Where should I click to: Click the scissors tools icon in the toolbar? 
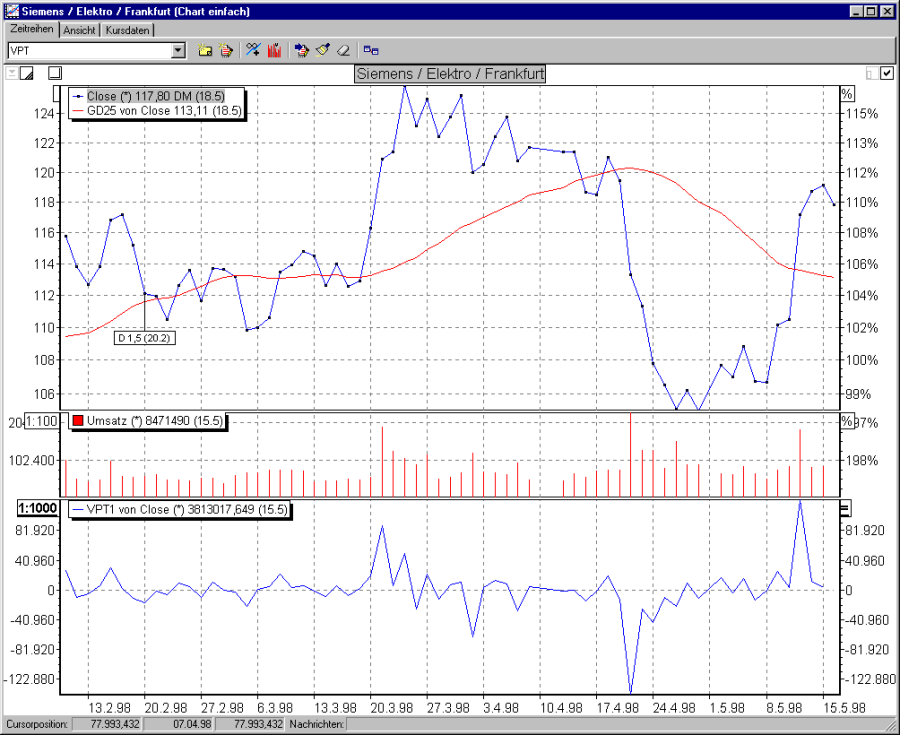click(x=253, y=49)
